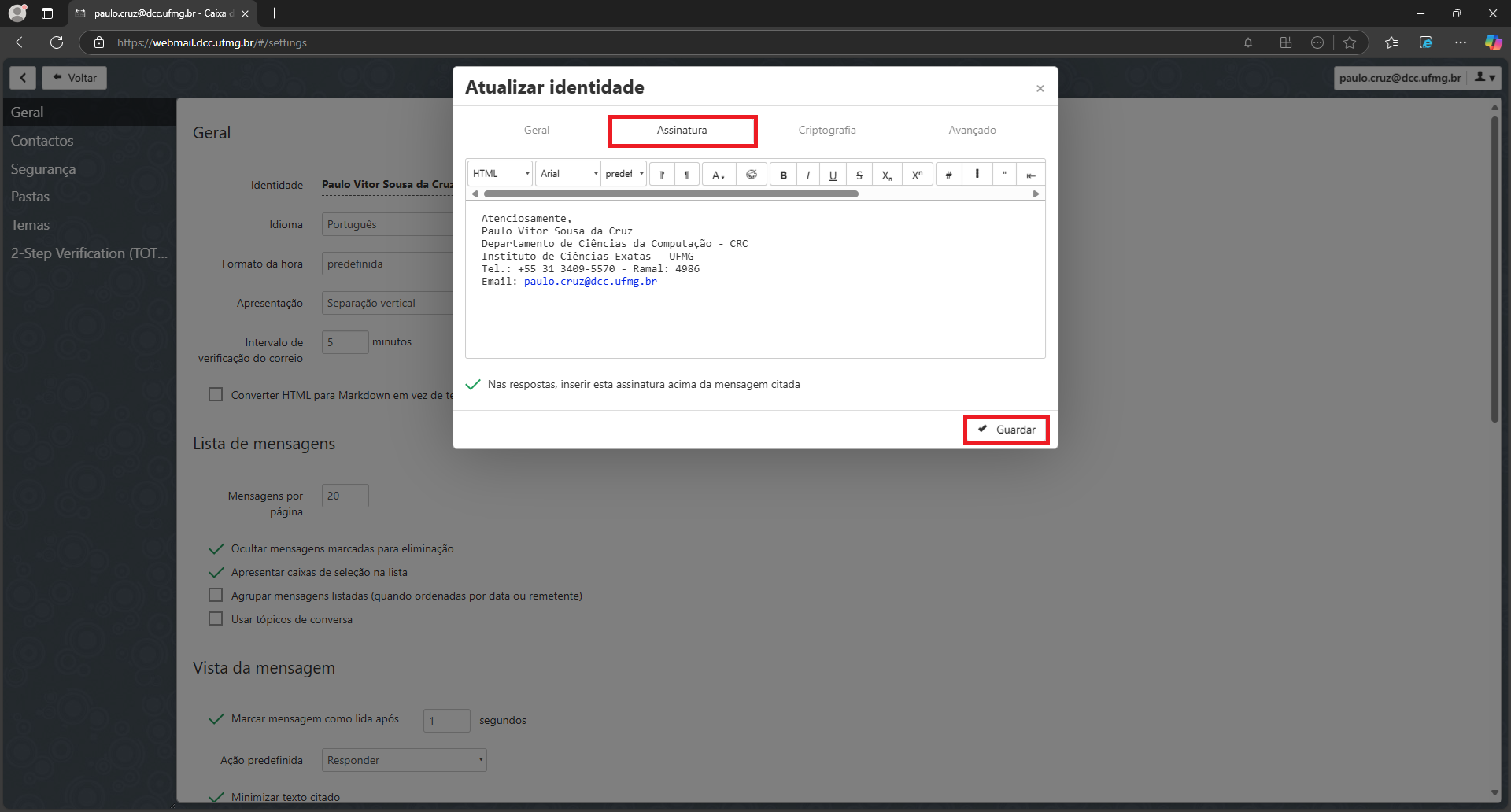Switch to the Avançado tab

pos(972,131)
